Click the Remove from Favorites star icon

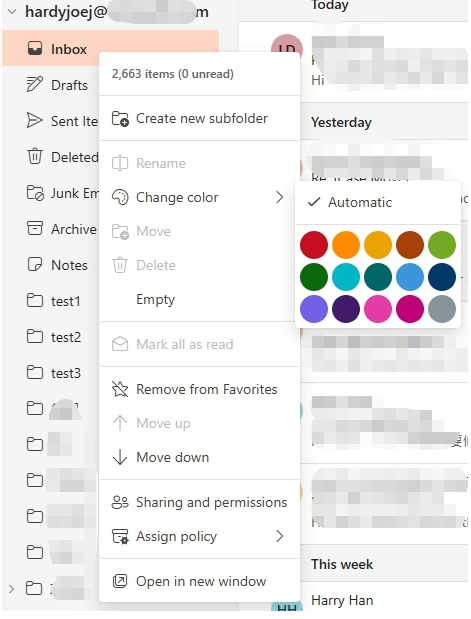(x=120, y=389)
